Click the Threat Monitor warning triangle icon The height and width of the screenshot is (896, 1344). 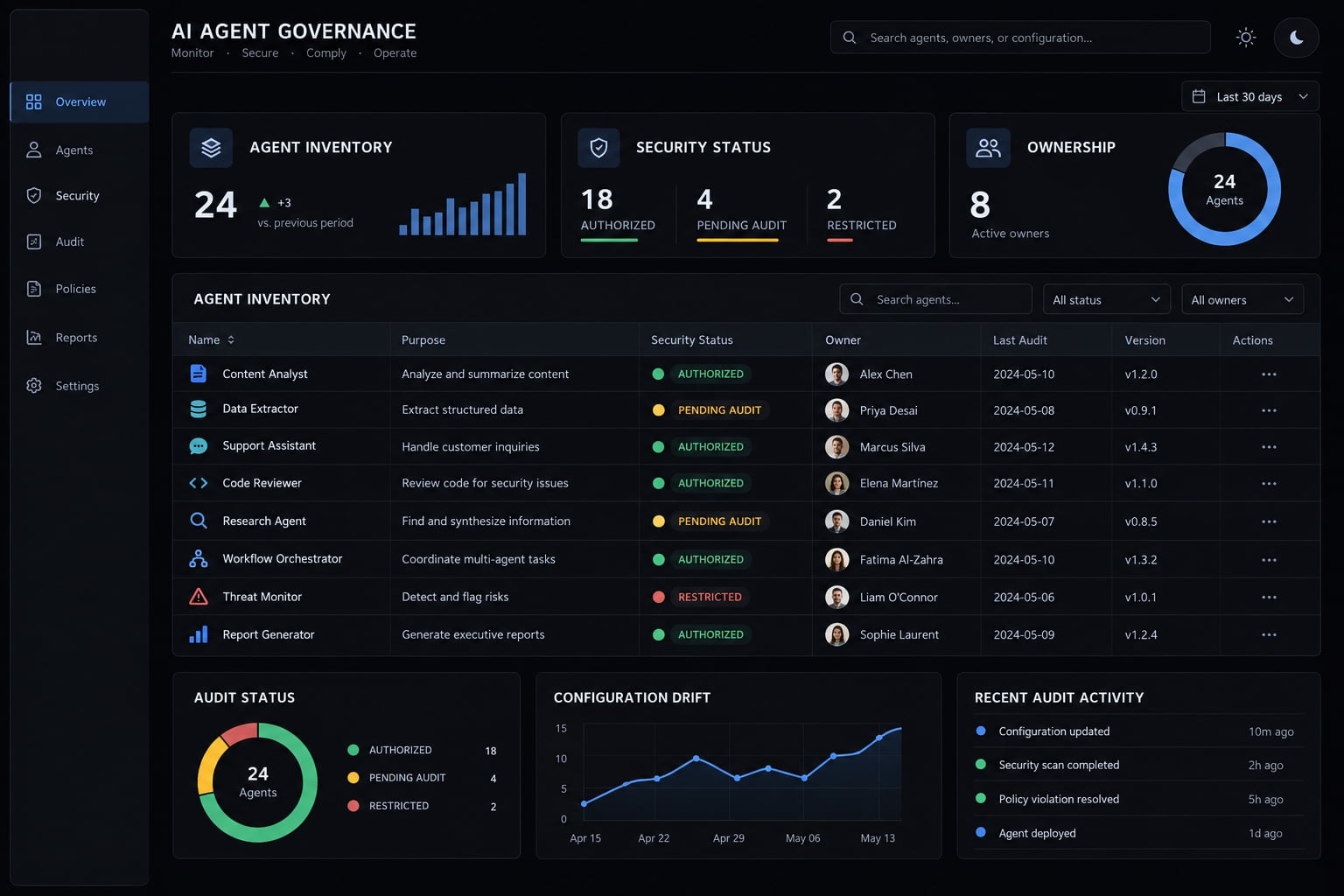[199, 597]
